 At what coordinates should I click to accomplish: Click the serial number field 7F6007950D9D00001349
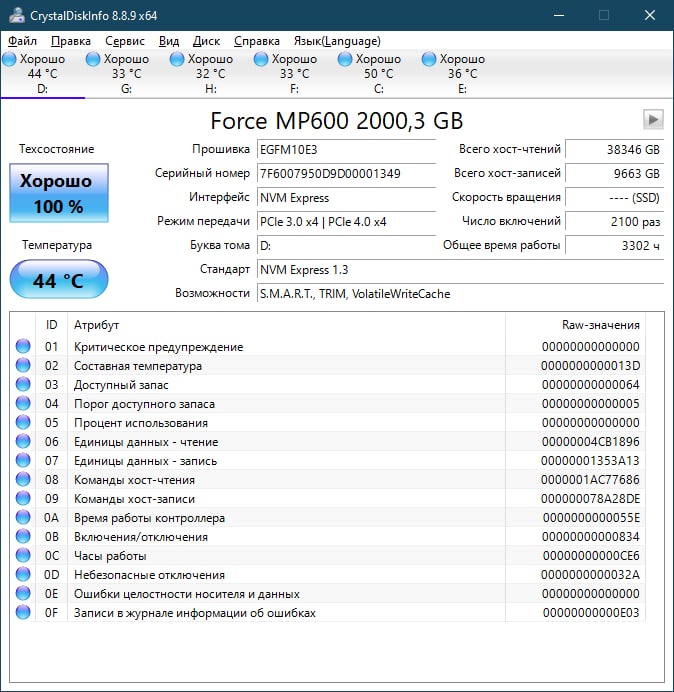[x=346, y=173]
